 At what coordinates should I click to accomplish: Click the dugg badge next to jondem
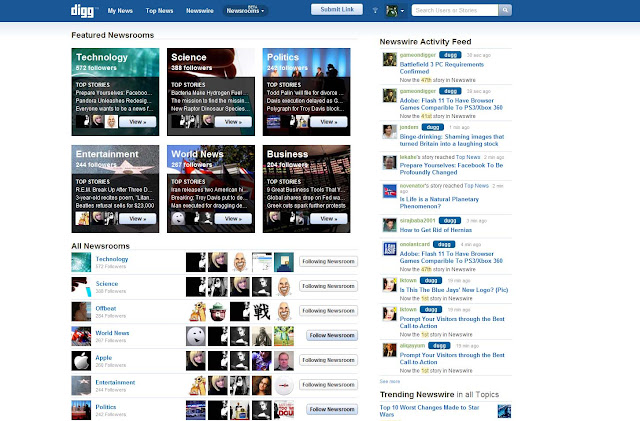[433, 127]
